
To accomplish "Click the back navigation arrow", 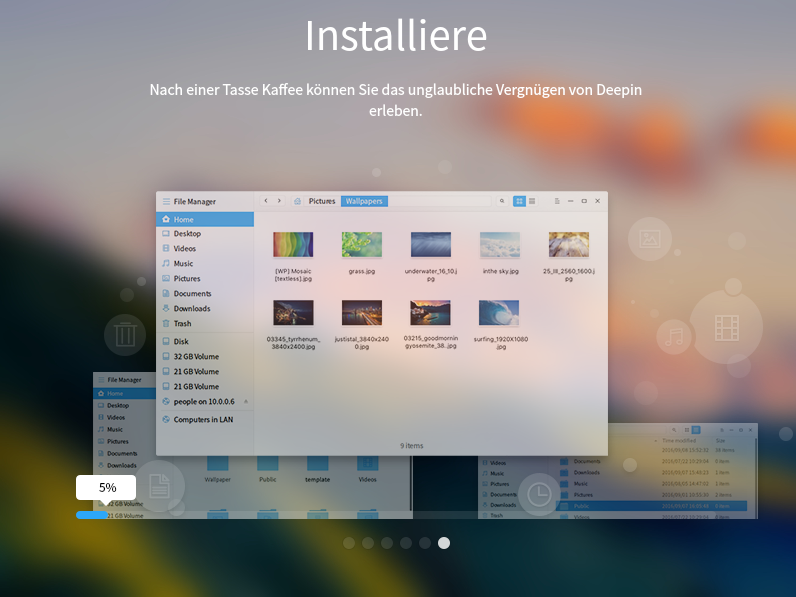I will [265, 201].
